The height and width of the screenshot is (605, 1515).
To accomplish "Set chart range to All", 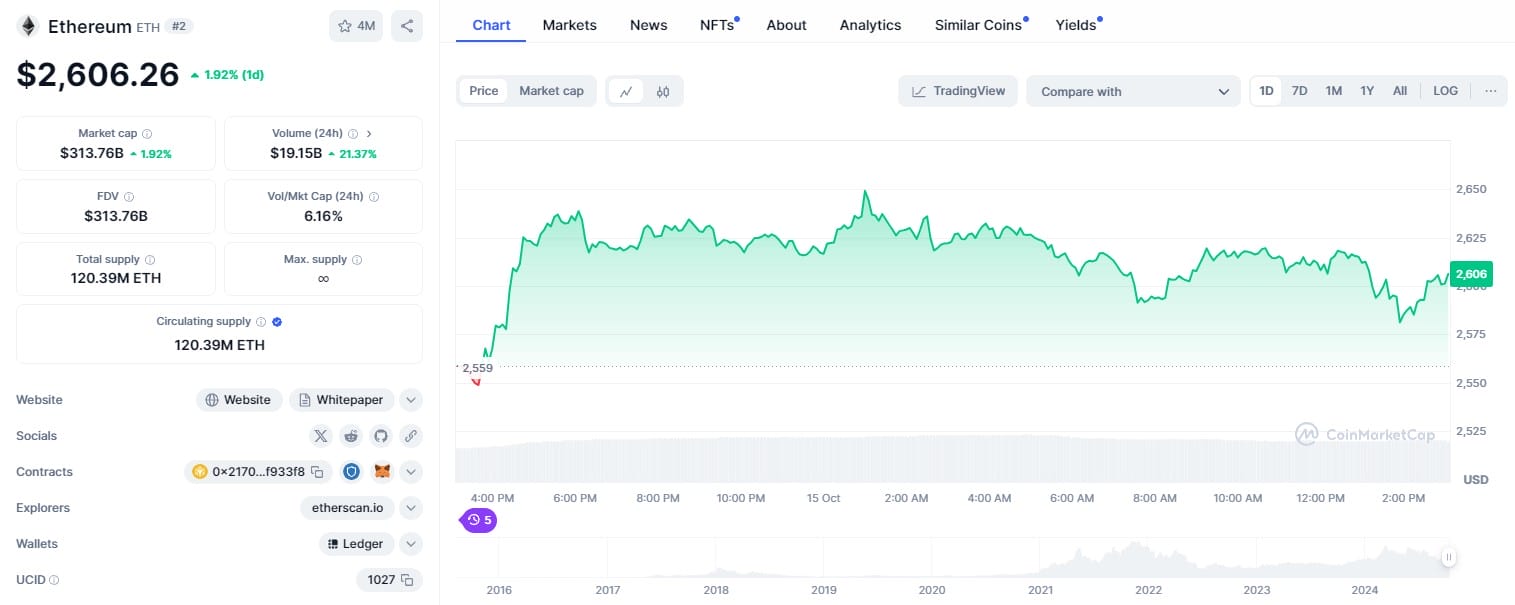I will [1400, 91].
